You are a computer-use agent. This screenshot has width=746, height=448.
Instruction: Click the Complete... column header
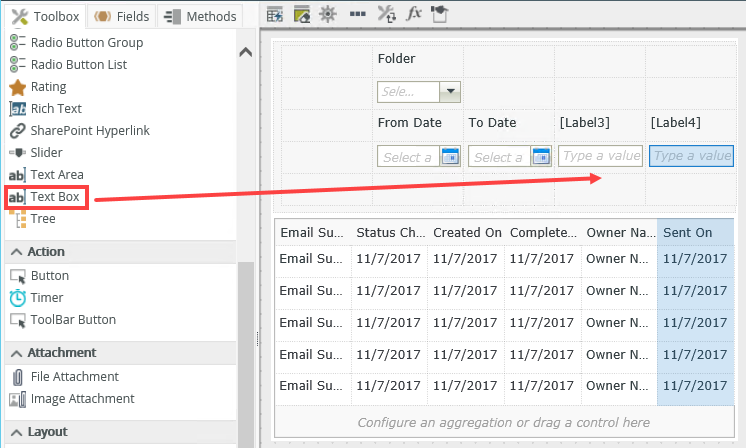pos(543,233)
